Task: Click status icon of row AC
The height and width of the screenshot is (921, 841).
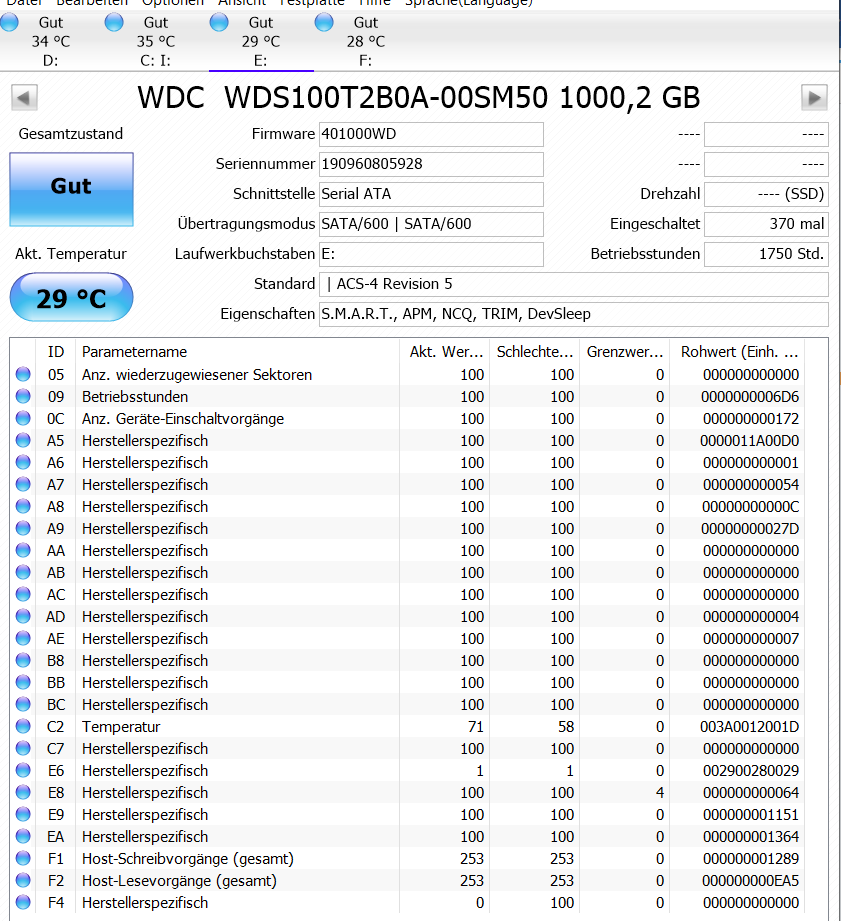Action: pos(23,594)
